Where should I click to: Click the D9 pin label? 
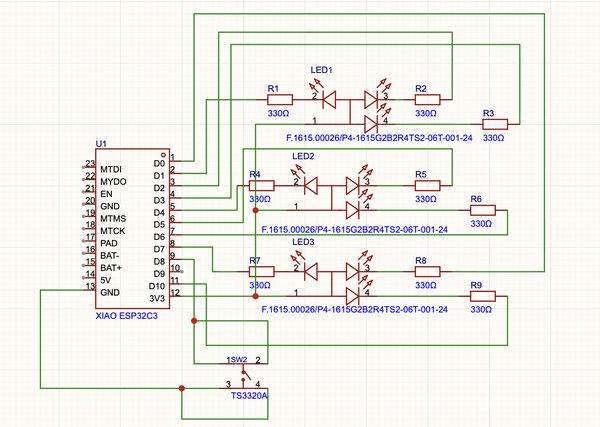click(x=159, y=274)
